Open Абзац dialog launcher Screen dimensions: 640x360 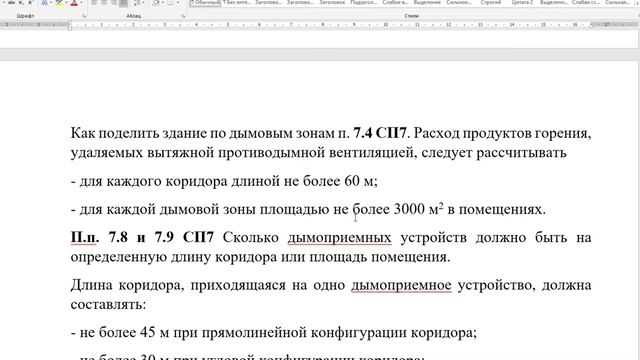point(183,16)
